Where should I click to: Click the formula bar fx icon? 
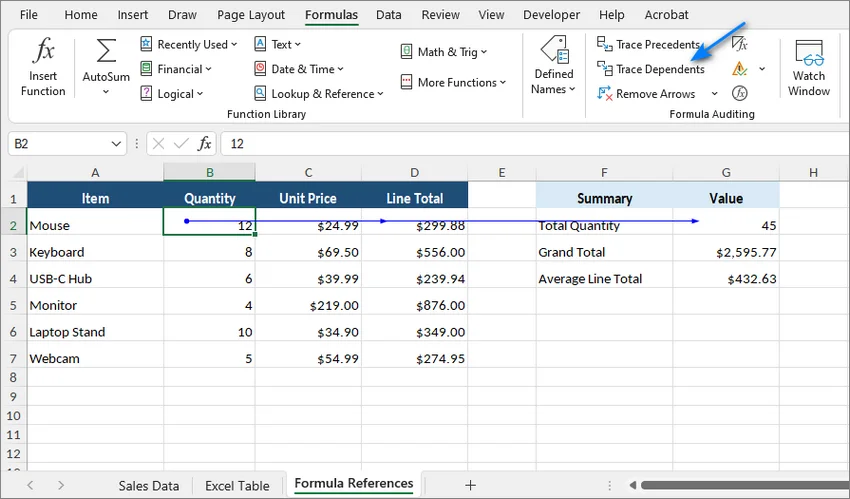point(204,144)
